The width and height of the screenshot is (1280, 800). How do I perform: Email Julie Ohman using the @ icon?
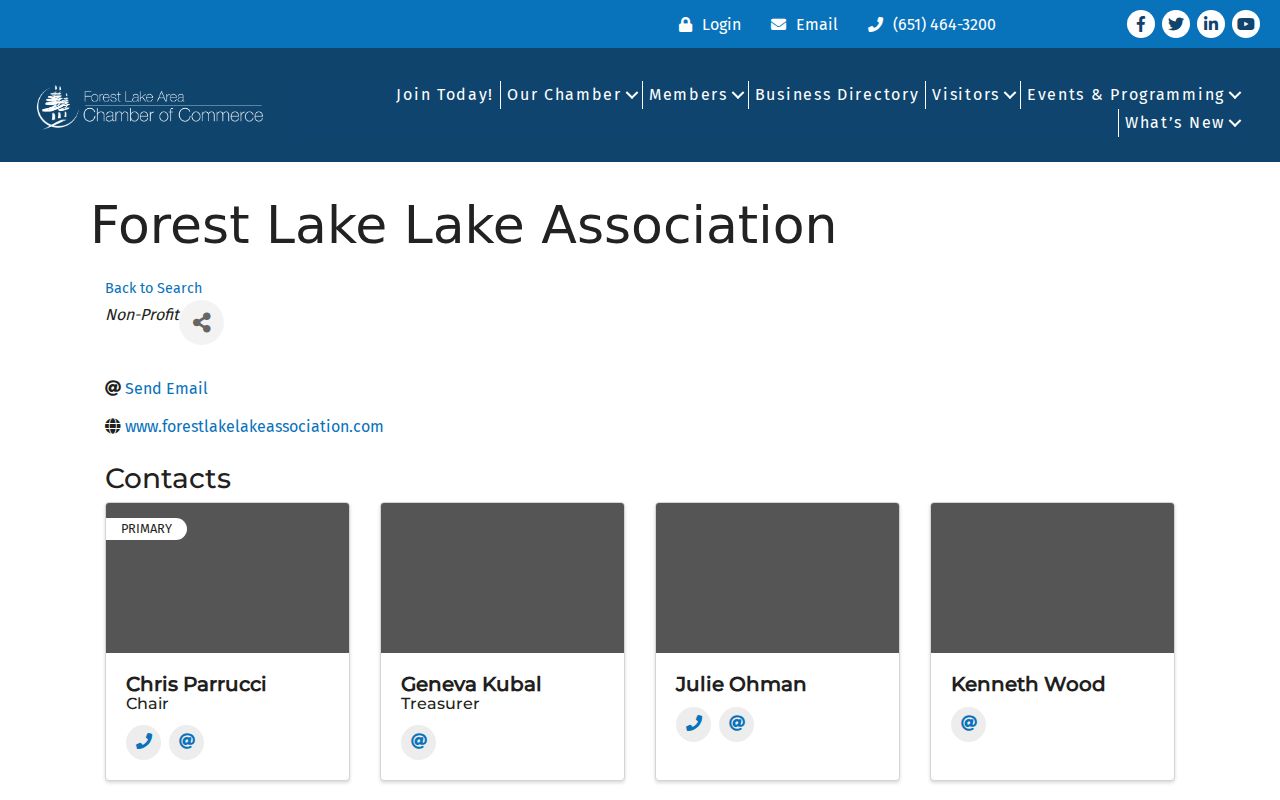coord(736,724)
